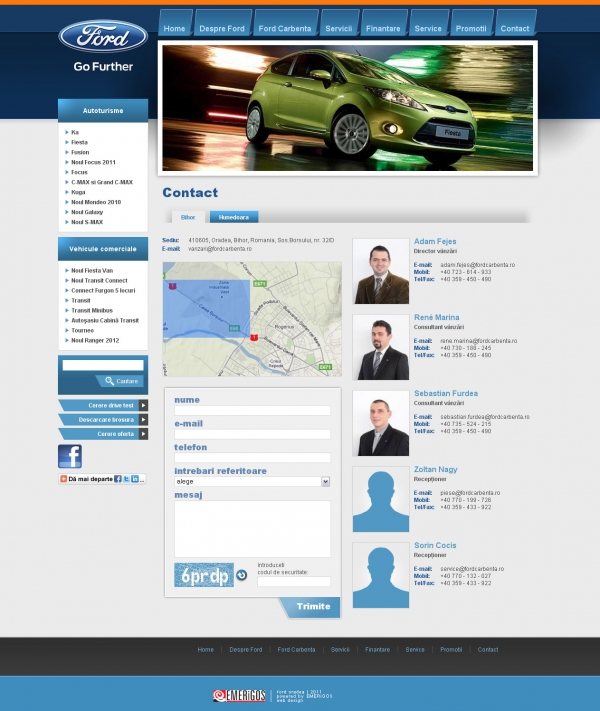This screenshot has height=711, width=600.
Task: Open the Tourneo link
Action: click(83, 331)
